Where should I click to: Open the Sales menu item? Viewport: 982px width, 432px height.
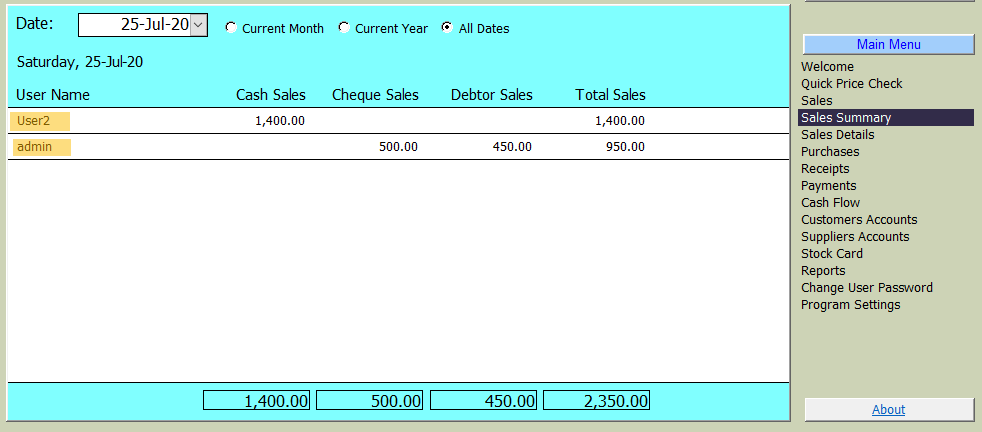[816, 101]
